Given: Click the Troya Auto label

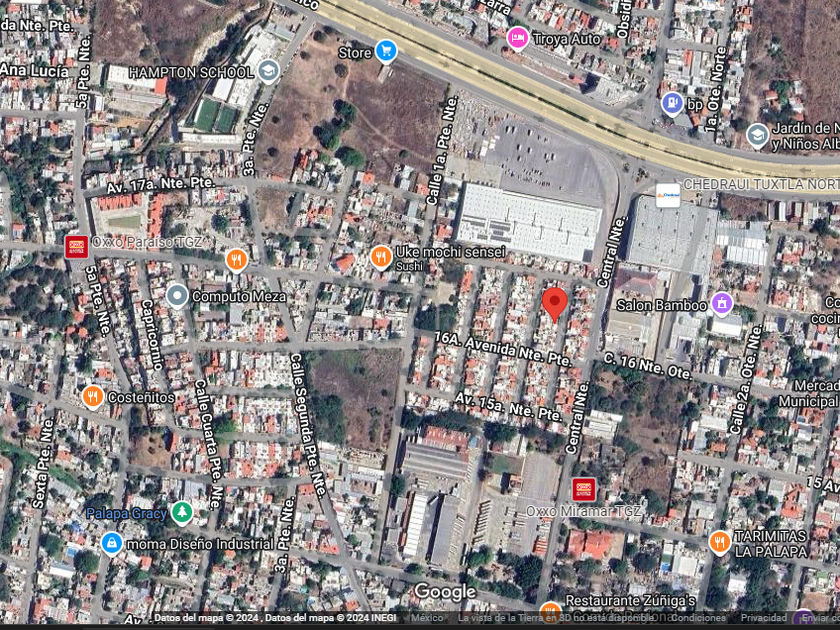Looking at the screenshot, I should click(x=567, y=39).
